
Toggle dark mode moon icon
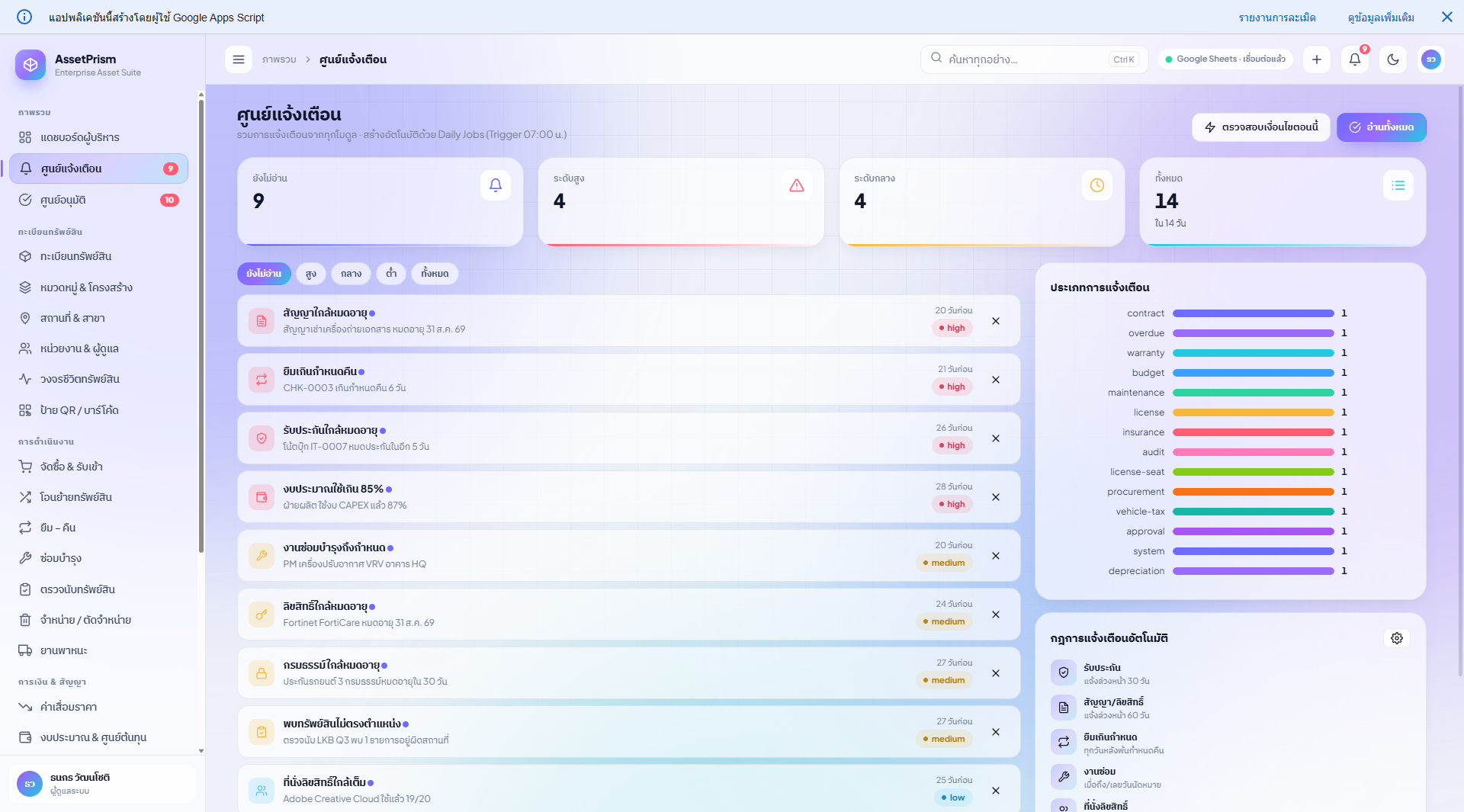(x=1393, y=59)
